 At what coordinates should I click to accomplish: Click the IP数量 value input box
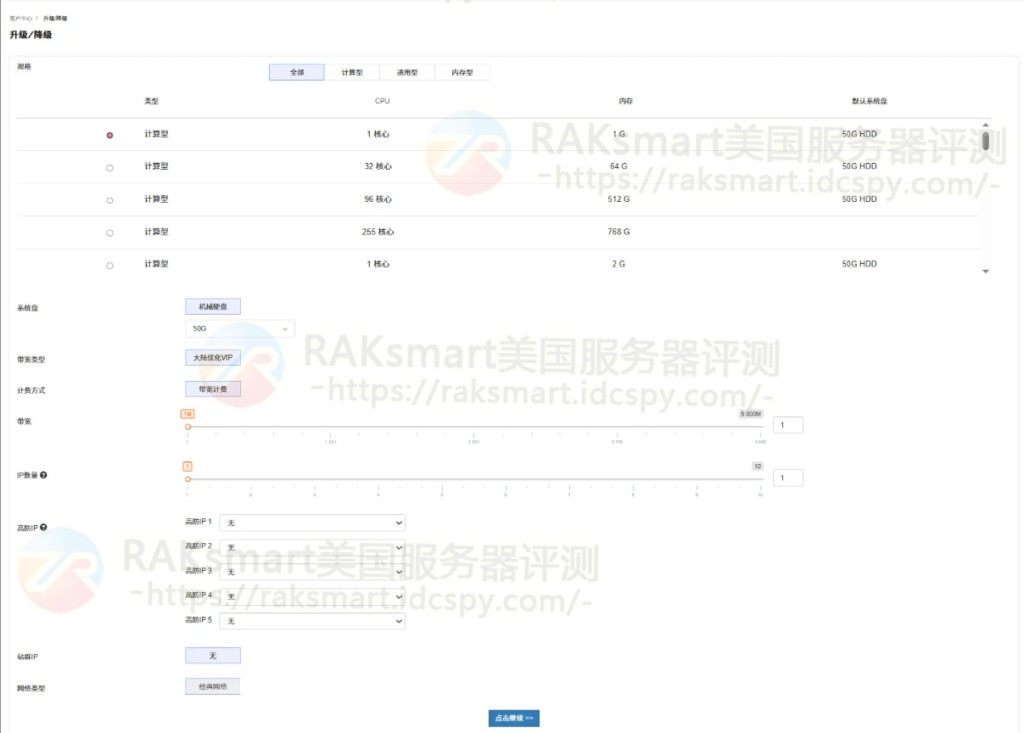coord(788,478)
